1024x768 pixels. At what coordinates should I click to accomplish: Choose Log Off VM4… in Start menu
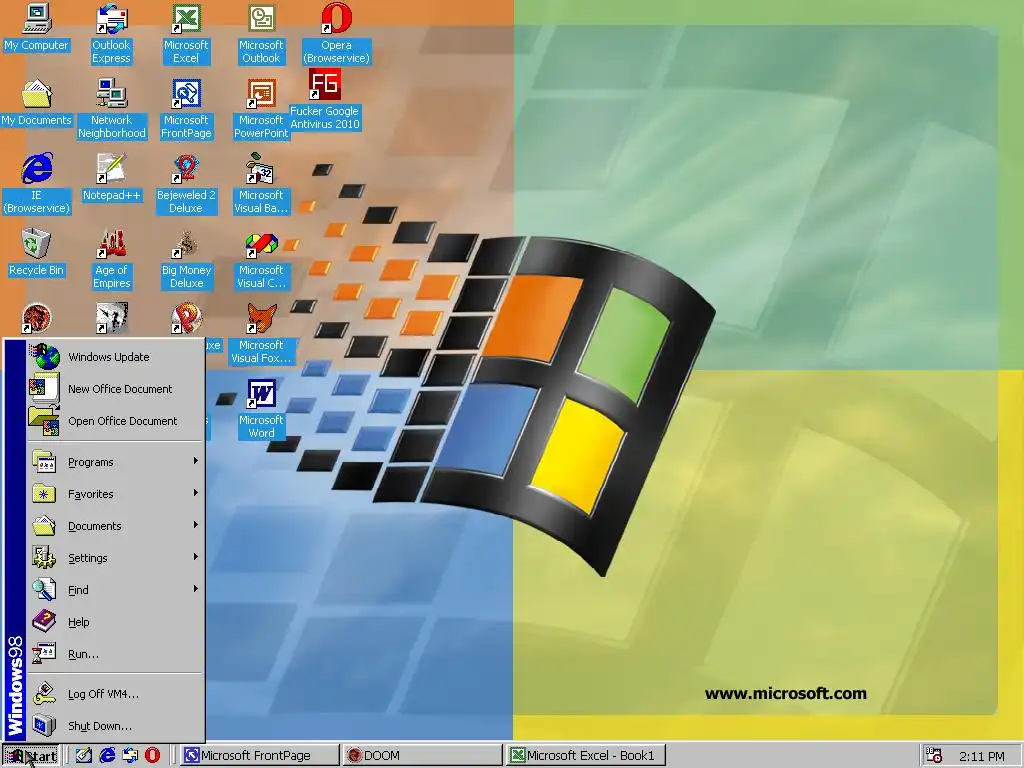pyautogui.click(x=116, y=694)
